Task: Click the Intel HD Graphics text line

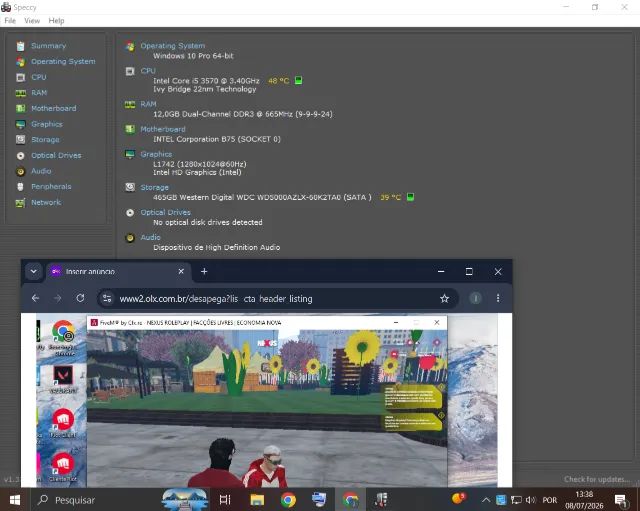Action: (x=197, y=173)
